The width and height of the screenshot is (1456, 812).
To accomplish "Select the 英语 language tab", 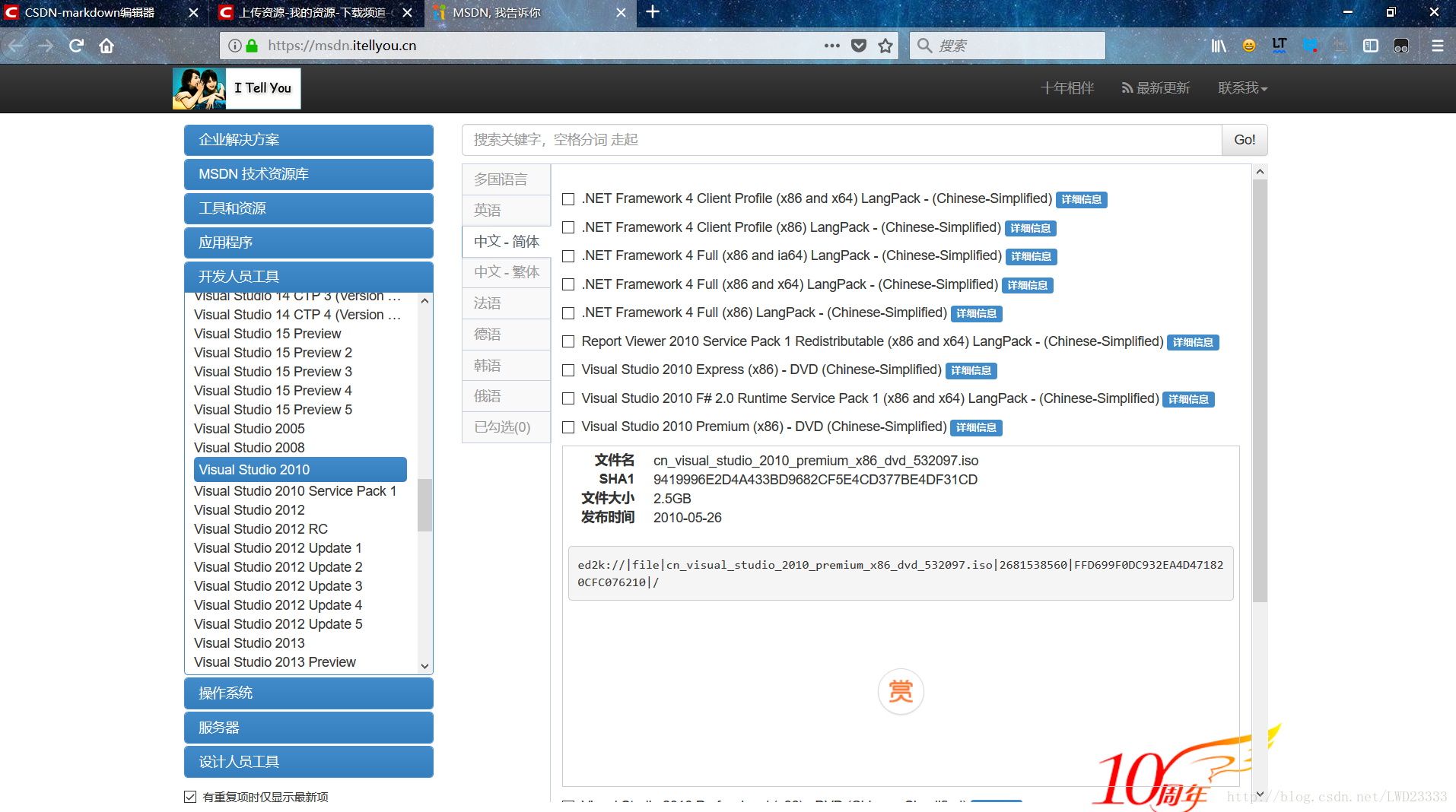I will click(506, 211).
